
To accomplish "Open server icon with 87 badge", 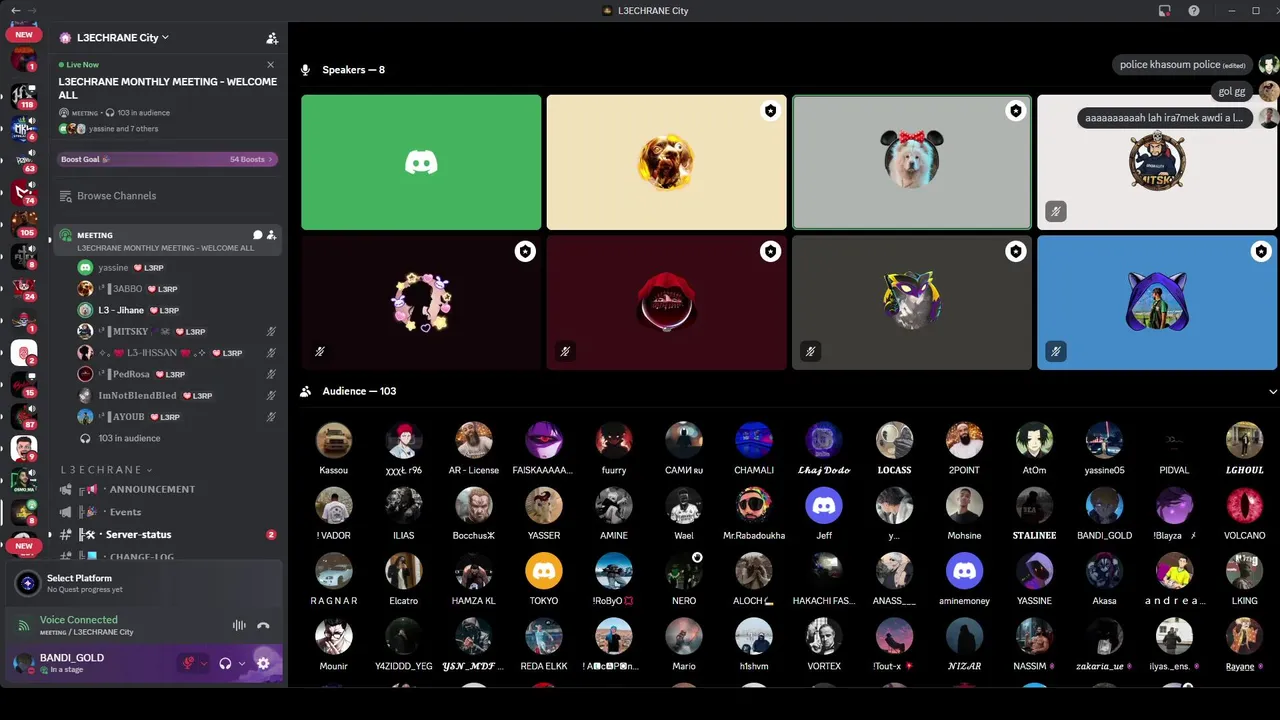I will coord(24,415).
